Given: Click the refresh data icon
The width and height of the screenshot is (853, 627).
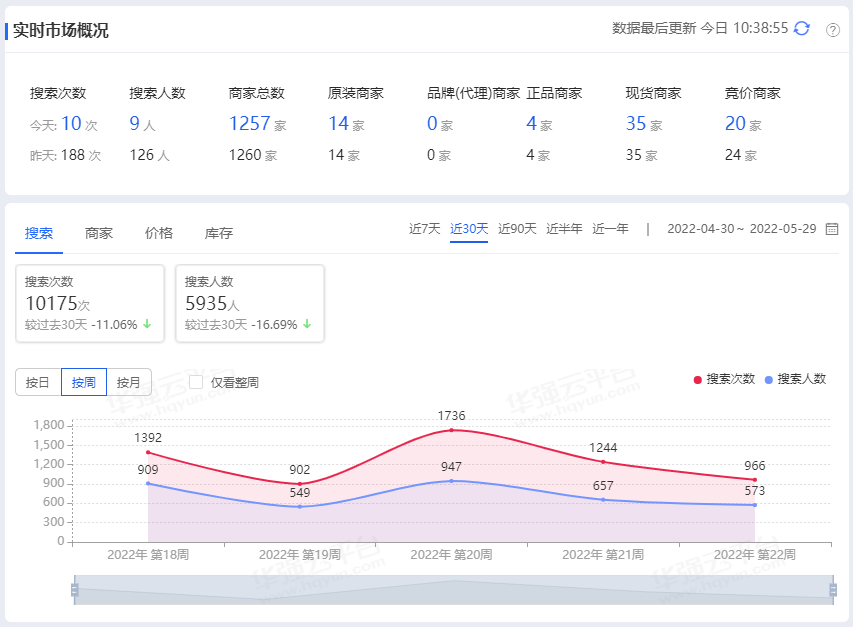Looking at the screenshot, I should (801, 28).
